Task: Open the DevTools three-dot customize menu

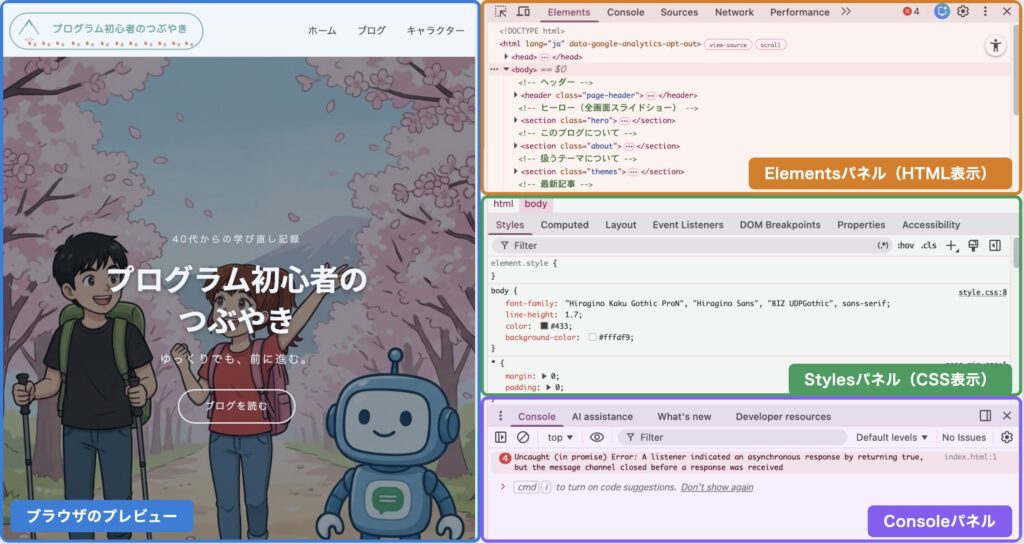Action: (985, 12)
